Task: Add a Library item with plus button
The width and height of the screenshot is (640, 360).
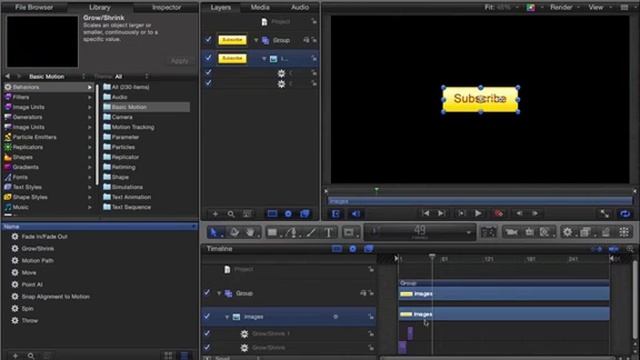Action: (x=15, y=356)
